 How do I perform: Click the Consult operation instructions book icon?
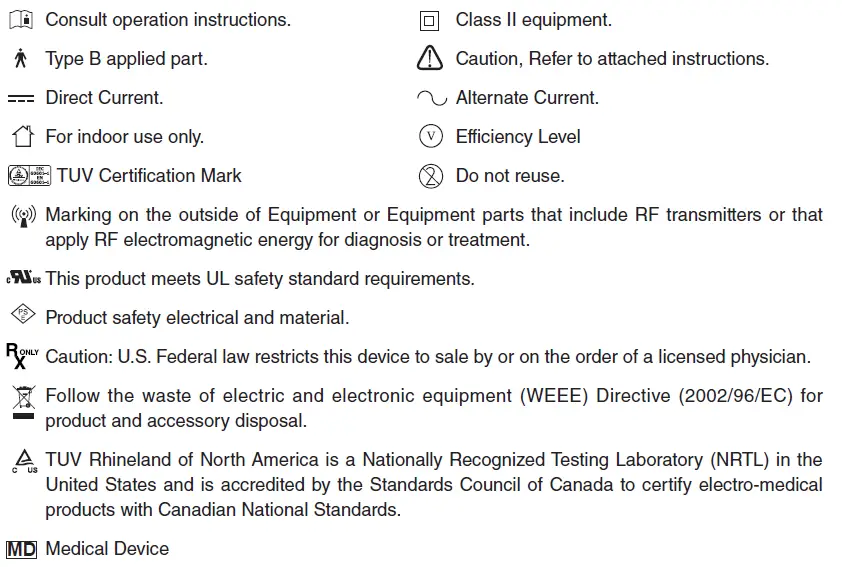pos(21,20)
